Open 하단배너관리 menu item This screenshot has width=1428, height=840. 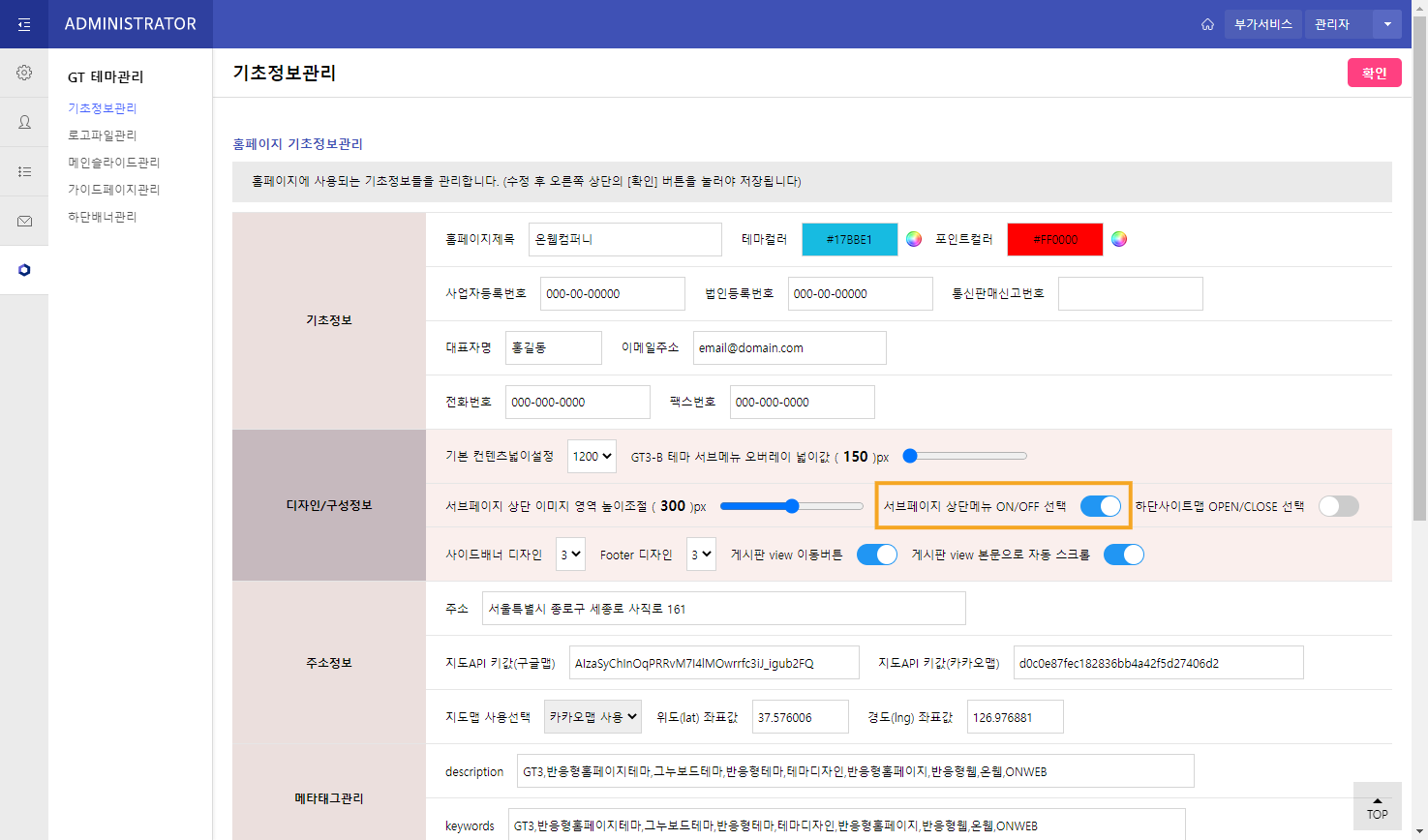[x=102, y=217]
